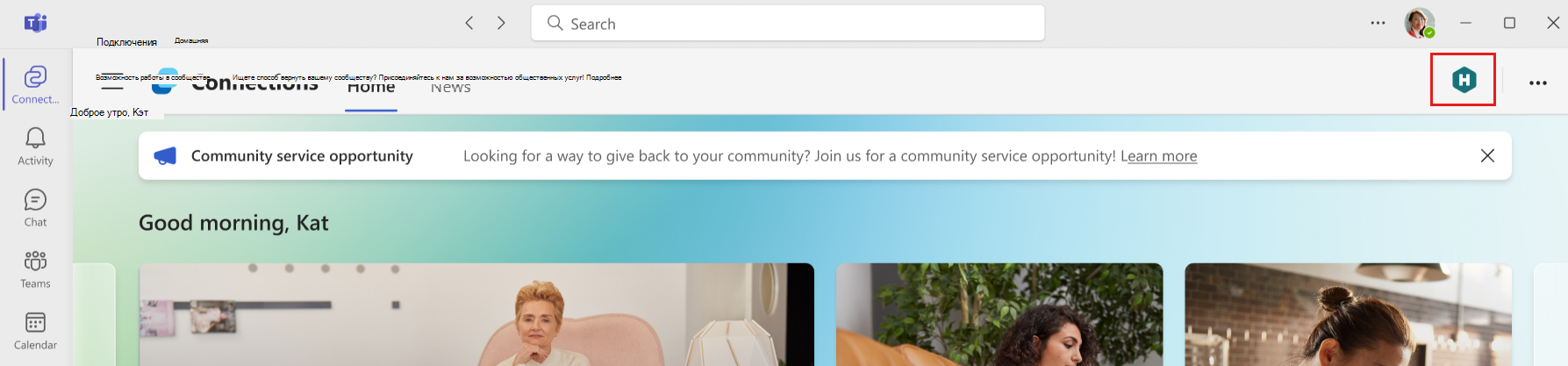This screenshot has height=366, width=1568.
Task: Select the Connections app icon in sidebar
Action: coord(35,84)
